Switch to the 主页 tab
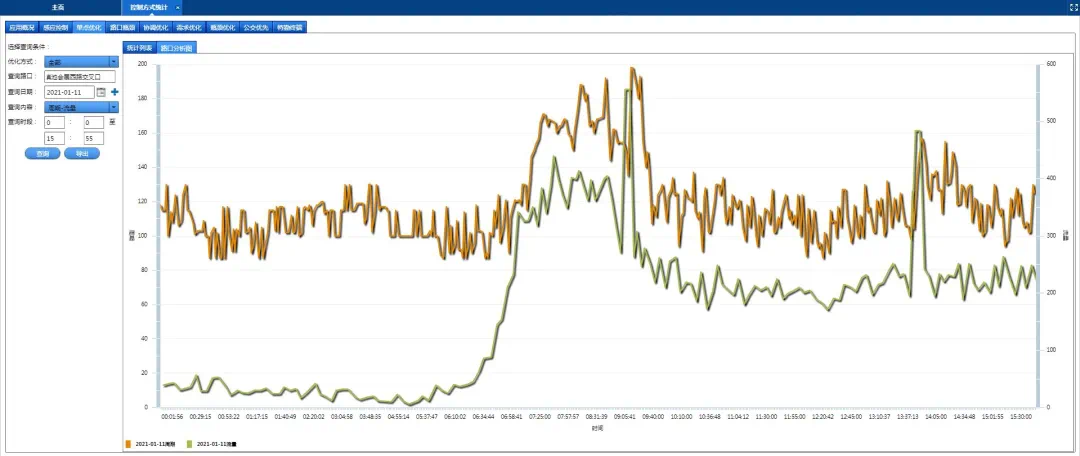This screenshot has width=1080, height=456. point(58,7)
